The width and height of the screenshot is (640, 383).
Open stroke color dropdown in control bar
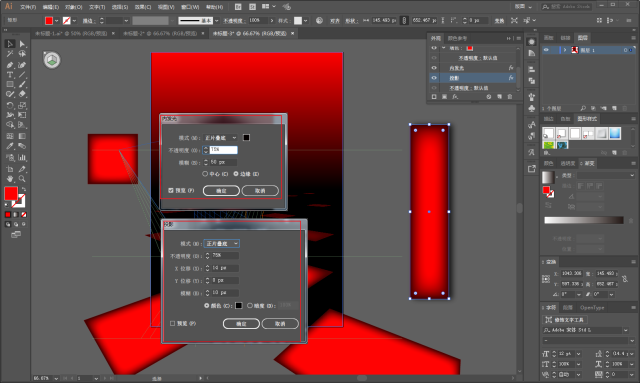(74, 20)
